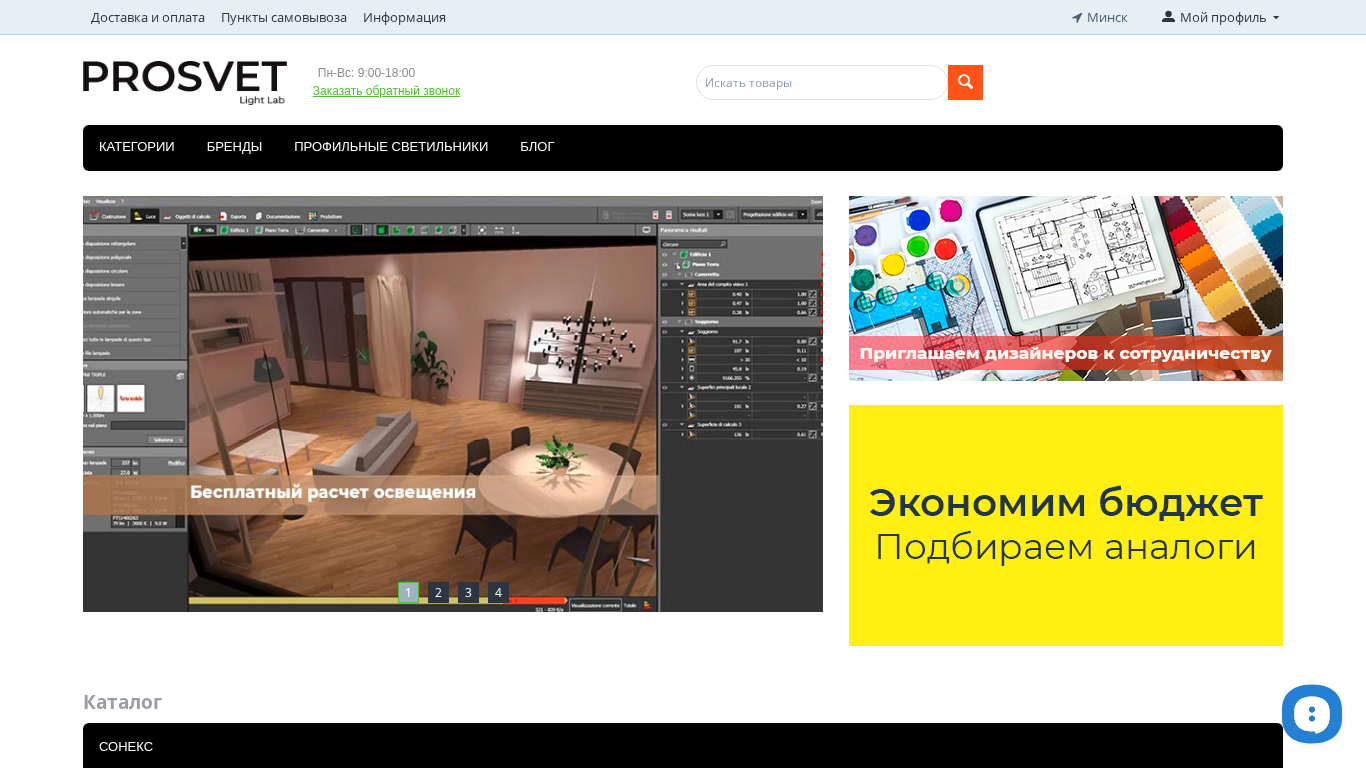The height and width of the screenshot is (768, 1366).
Task: Click the Minsk location arrow icon
Action: [x=1077, y=18]
